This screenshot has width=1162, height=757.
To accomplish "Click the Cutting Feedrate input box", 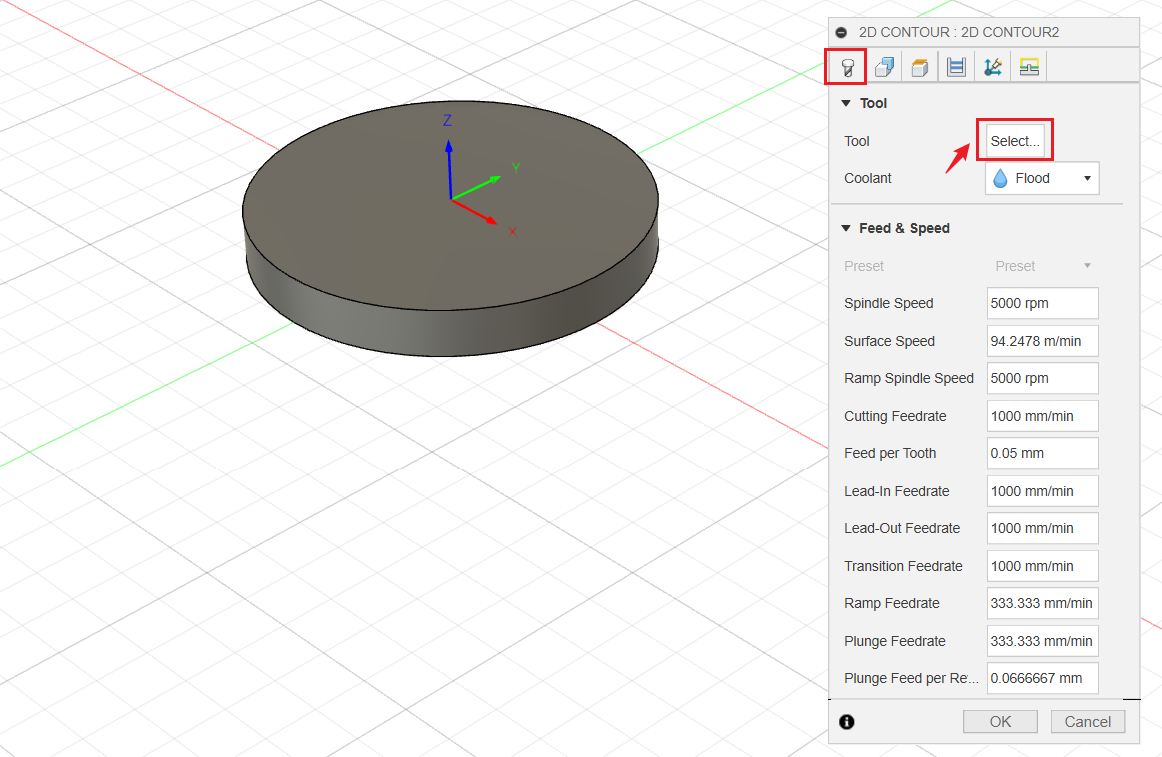I will [1042, 415].
